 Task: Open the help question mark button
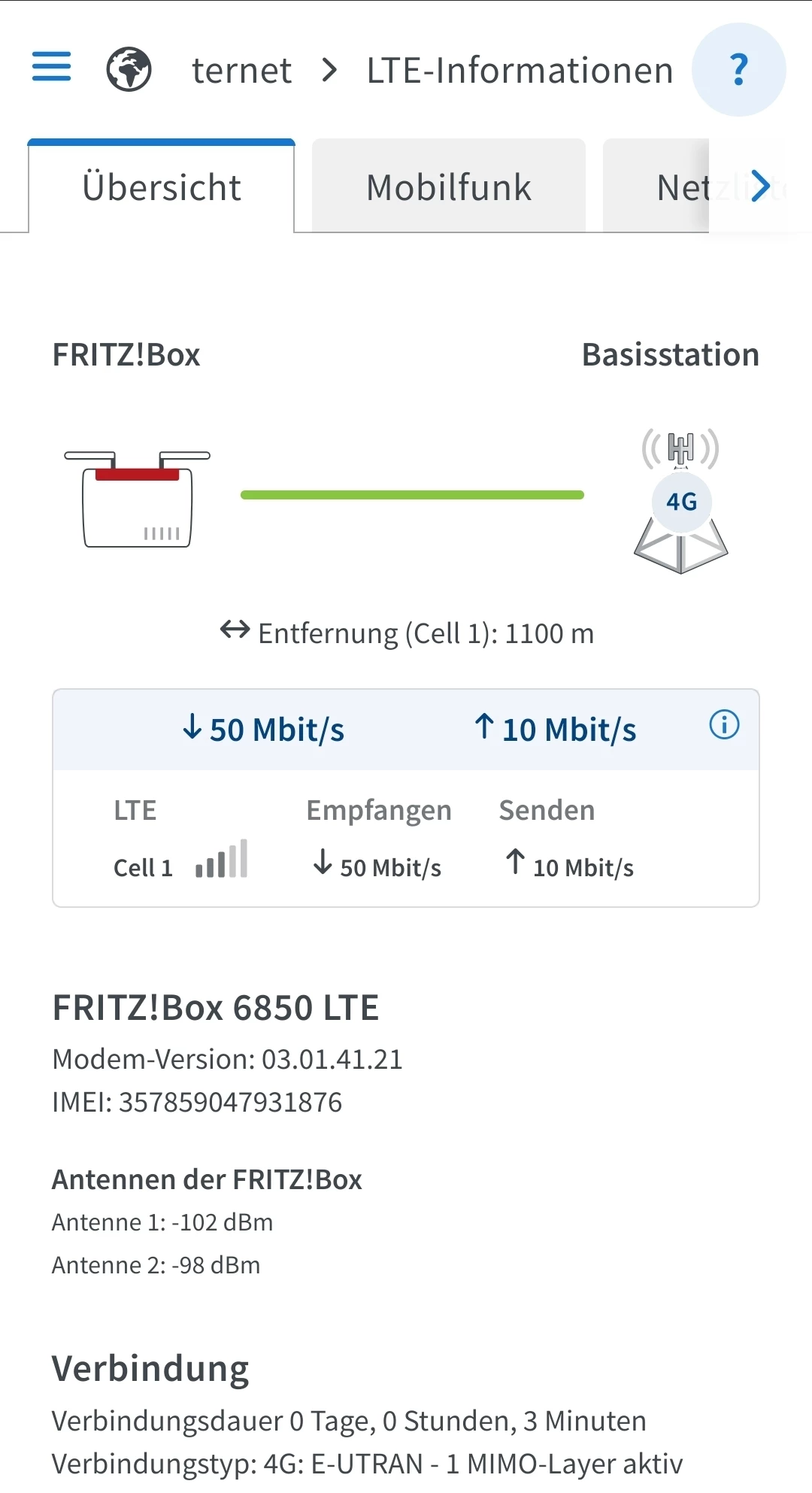738,70
